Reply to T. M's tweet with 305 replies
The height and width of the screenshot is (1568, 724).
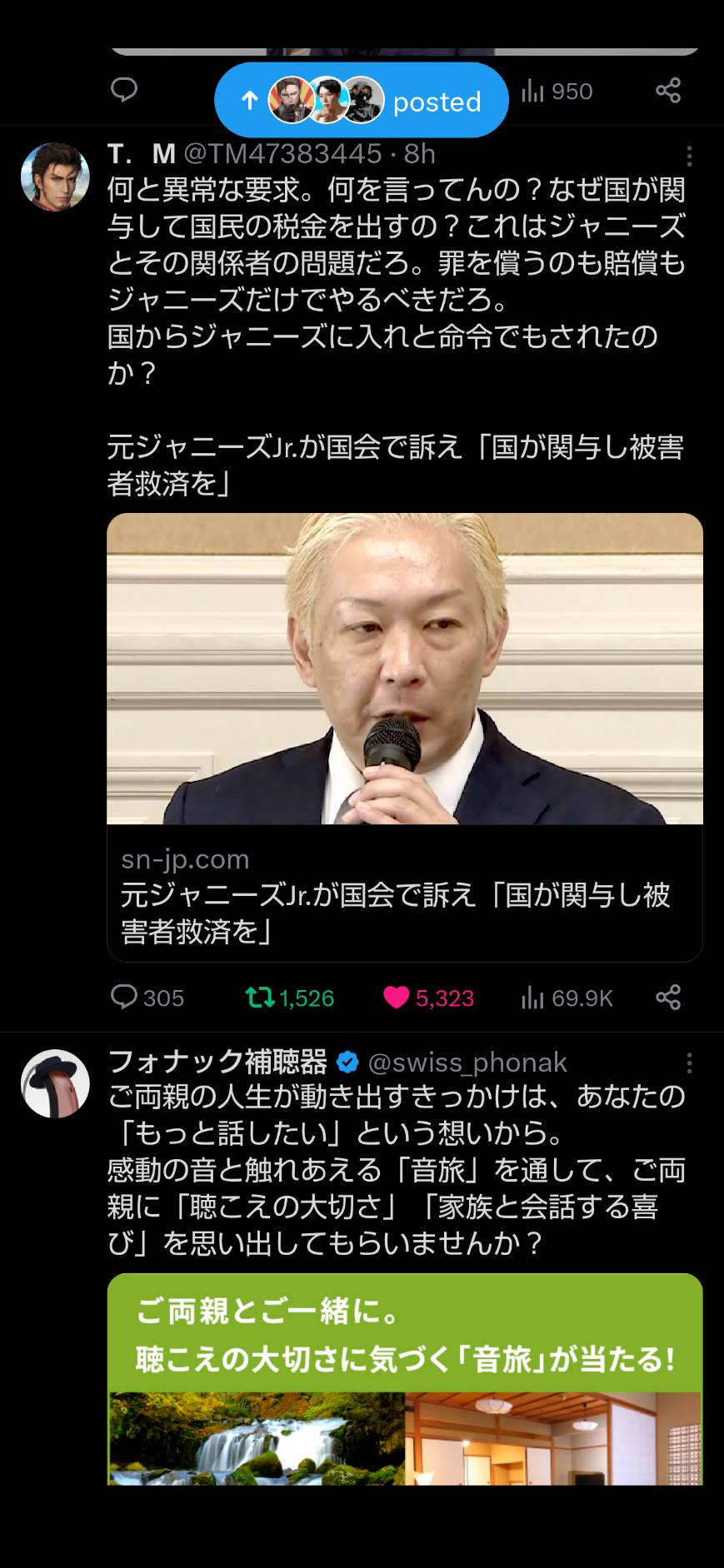click(147, 997)
